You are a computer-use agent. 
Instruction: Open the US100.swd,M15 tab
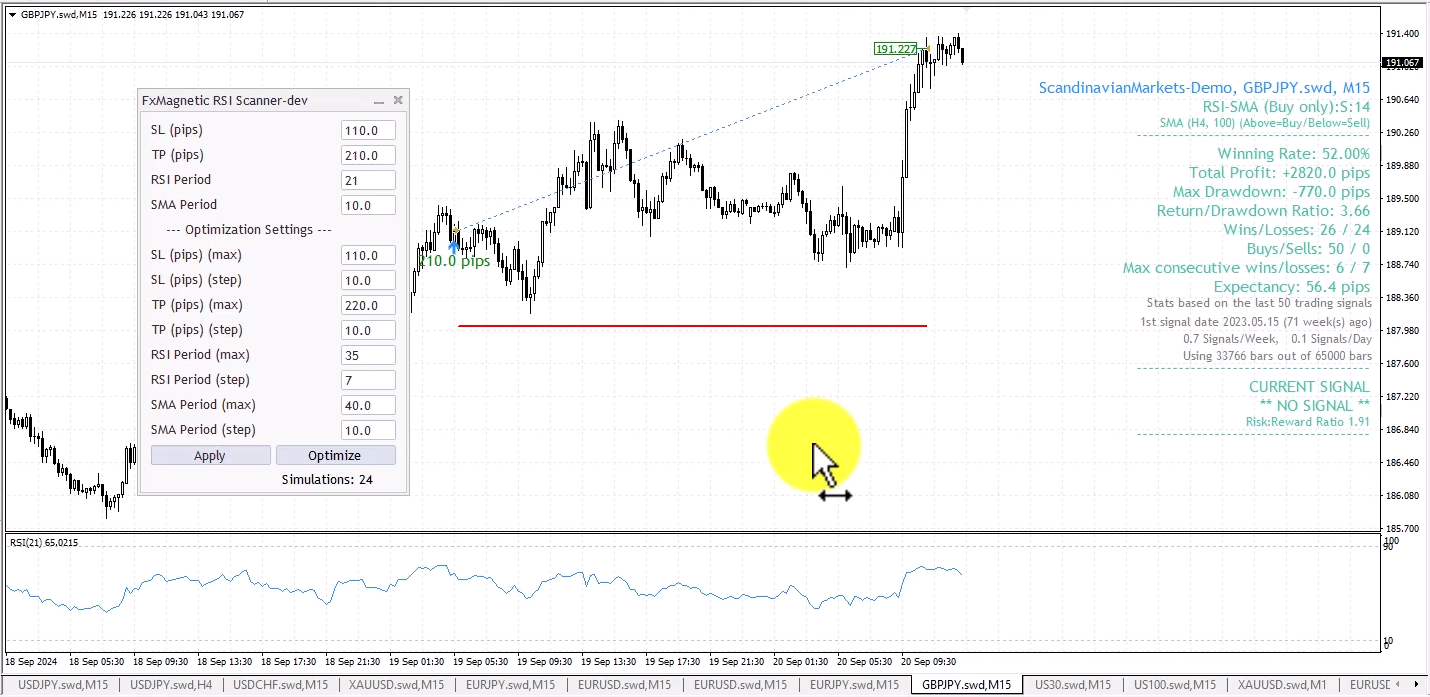(x=1175, y=685)
